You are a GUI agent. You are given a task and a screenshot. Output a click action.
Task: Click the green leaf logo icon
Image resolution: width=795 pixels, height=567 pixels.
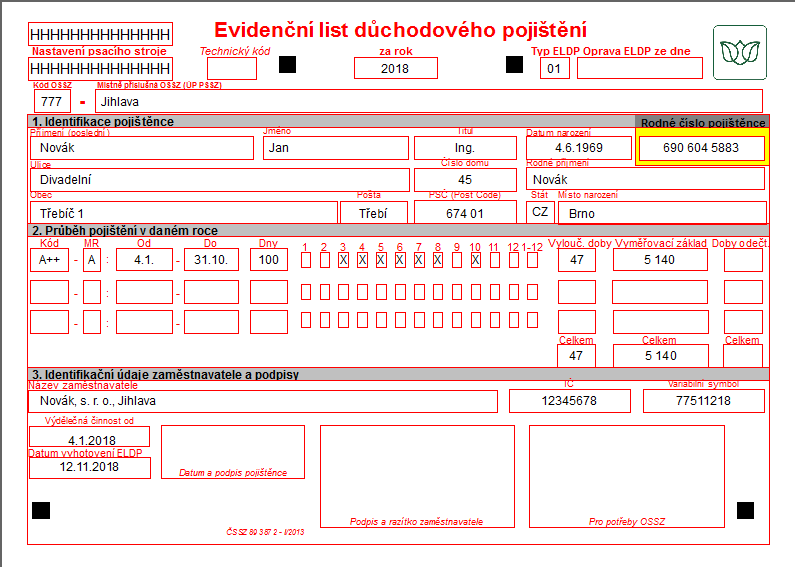740,53
